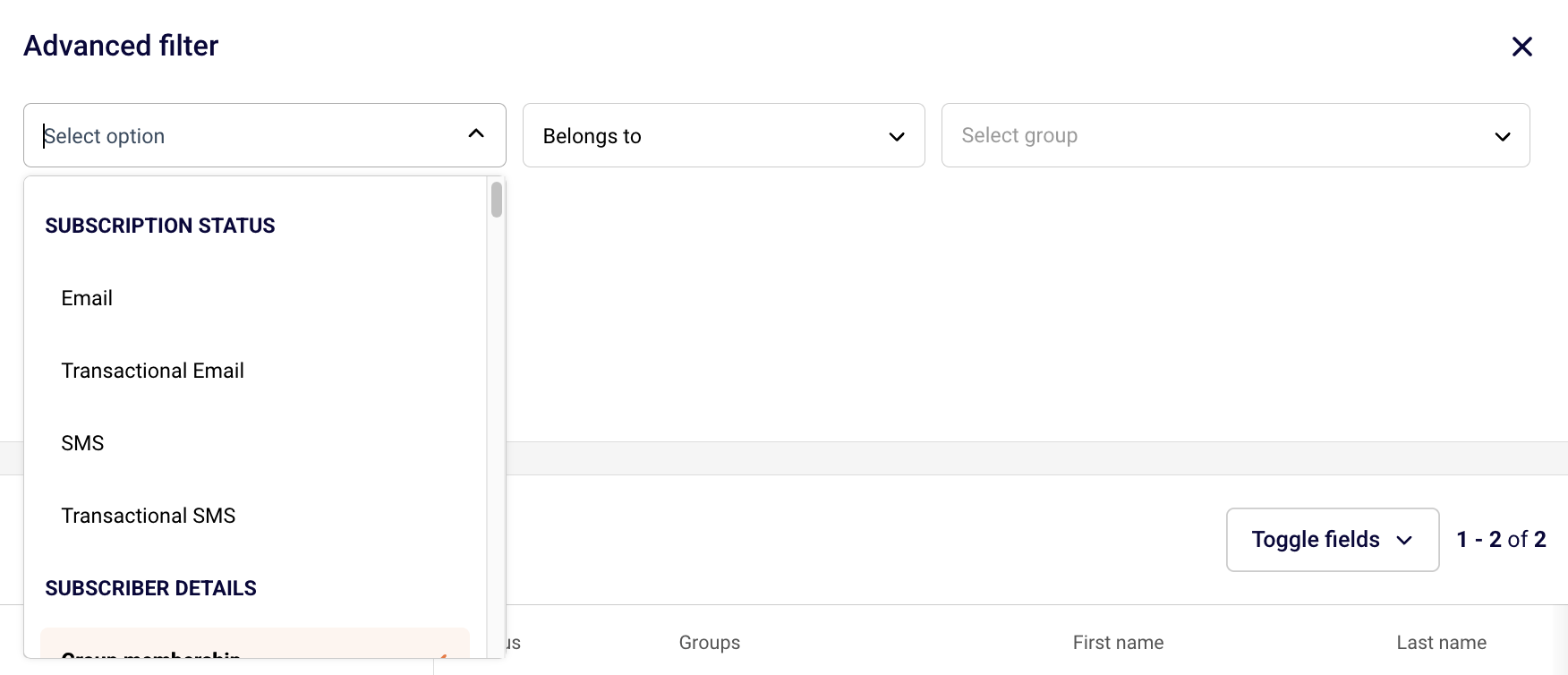1568x675 pixels.
Task: Open the Belongs to condition dropdown
Action: [723, 135]
